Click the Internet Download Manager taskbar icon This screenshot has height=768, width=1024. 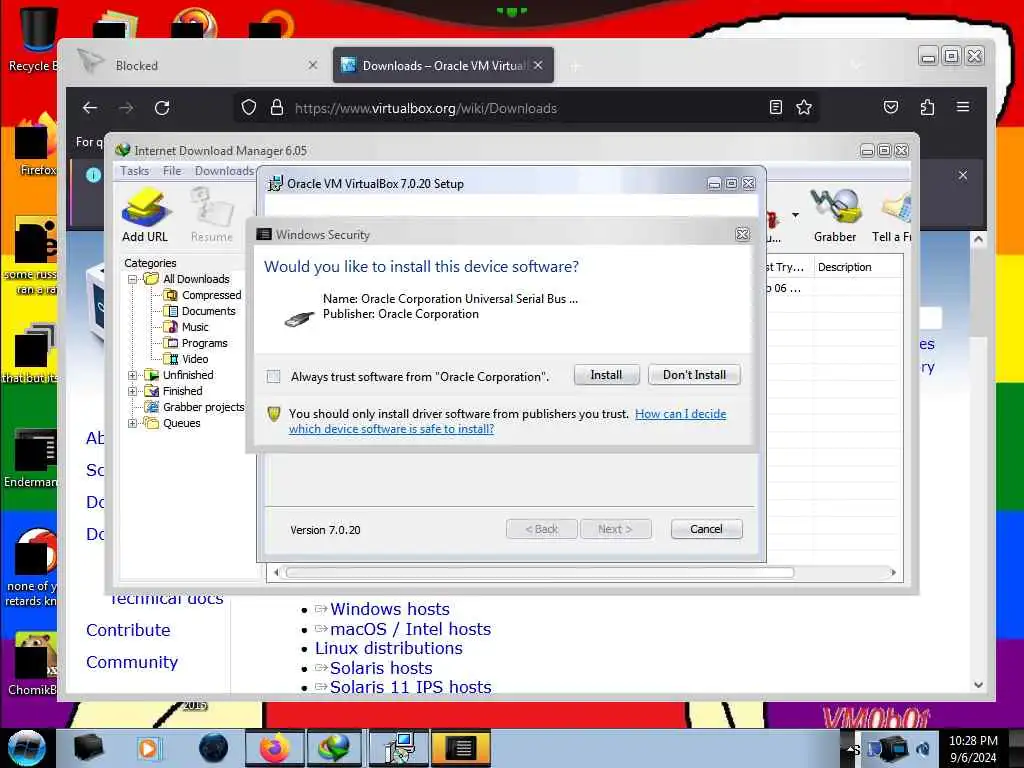point(334,748)
